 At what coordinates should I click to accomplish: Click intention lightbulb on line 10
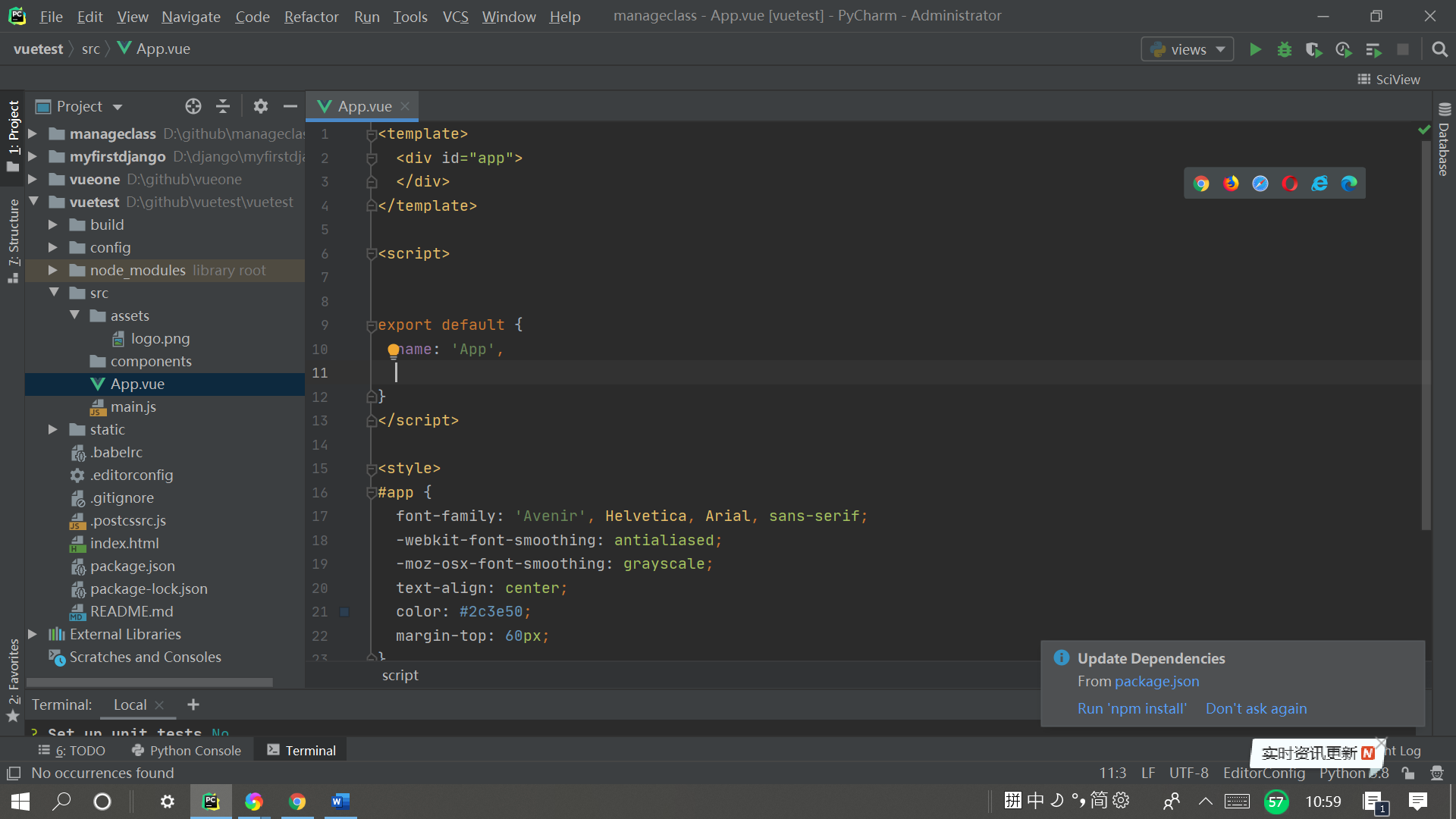coord(393,350)
